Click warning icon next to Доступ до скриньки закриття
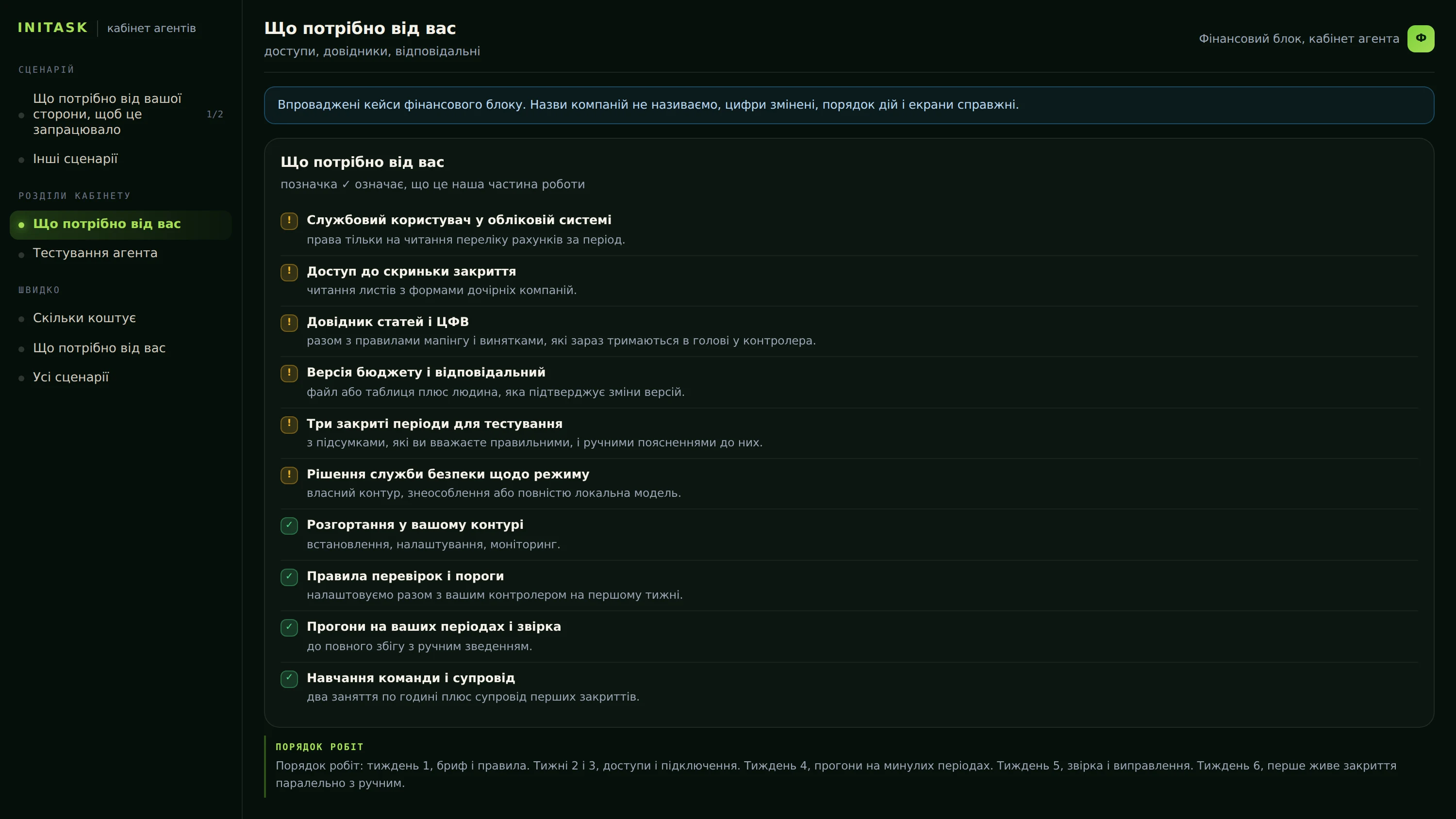This screenshot has height=819, width=1456. click(x=289, y=272)
